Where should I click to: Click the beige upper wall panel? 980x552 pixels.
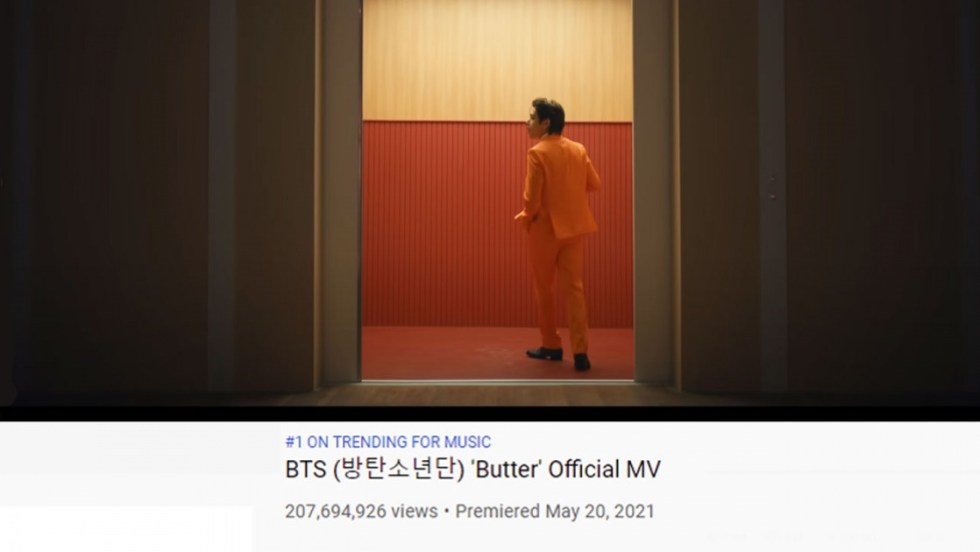tap(498, 61)
